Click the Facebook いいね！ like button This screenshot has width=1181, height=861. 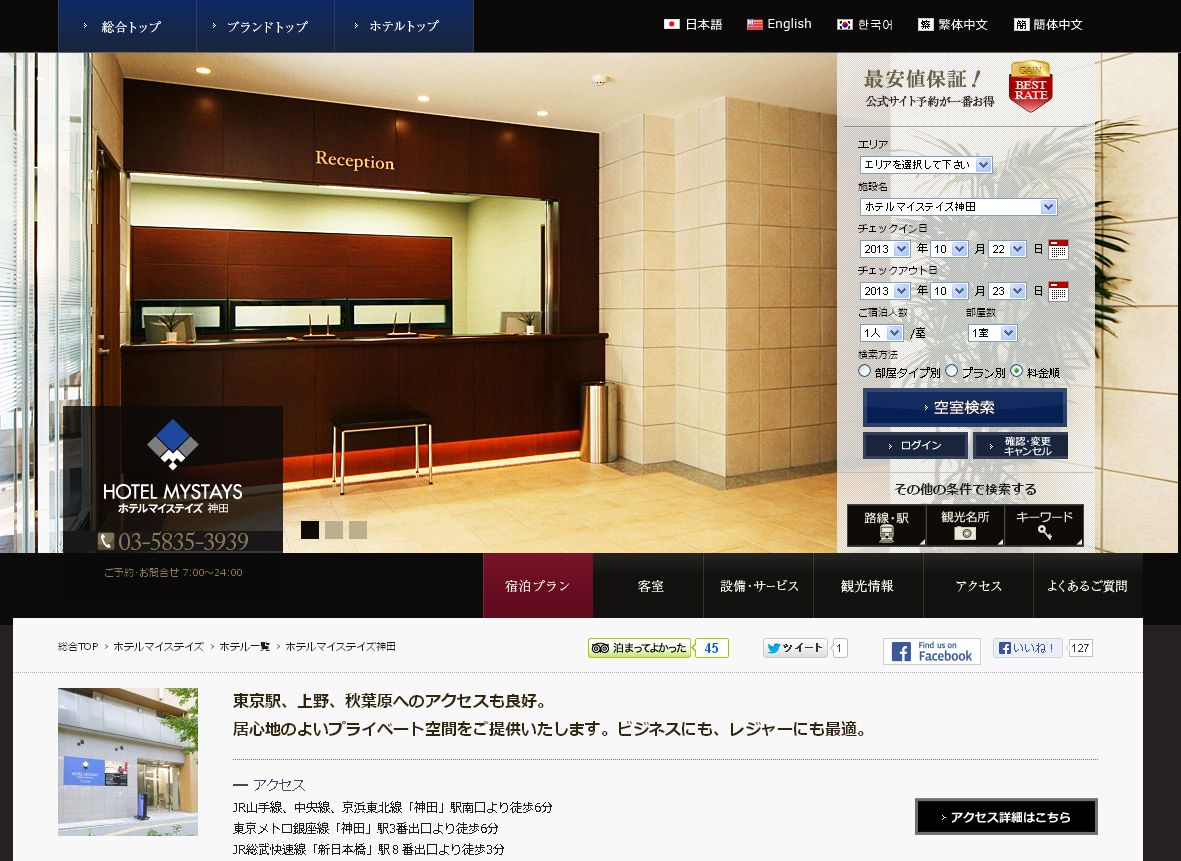pyautogui.click(x=1027, y=648)
